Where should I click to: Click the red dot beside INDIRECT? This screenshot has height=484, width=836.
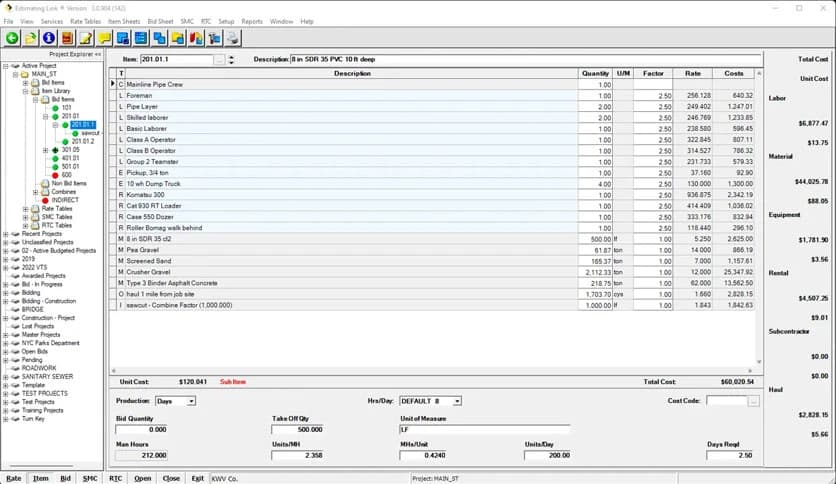tap(45, 200)
